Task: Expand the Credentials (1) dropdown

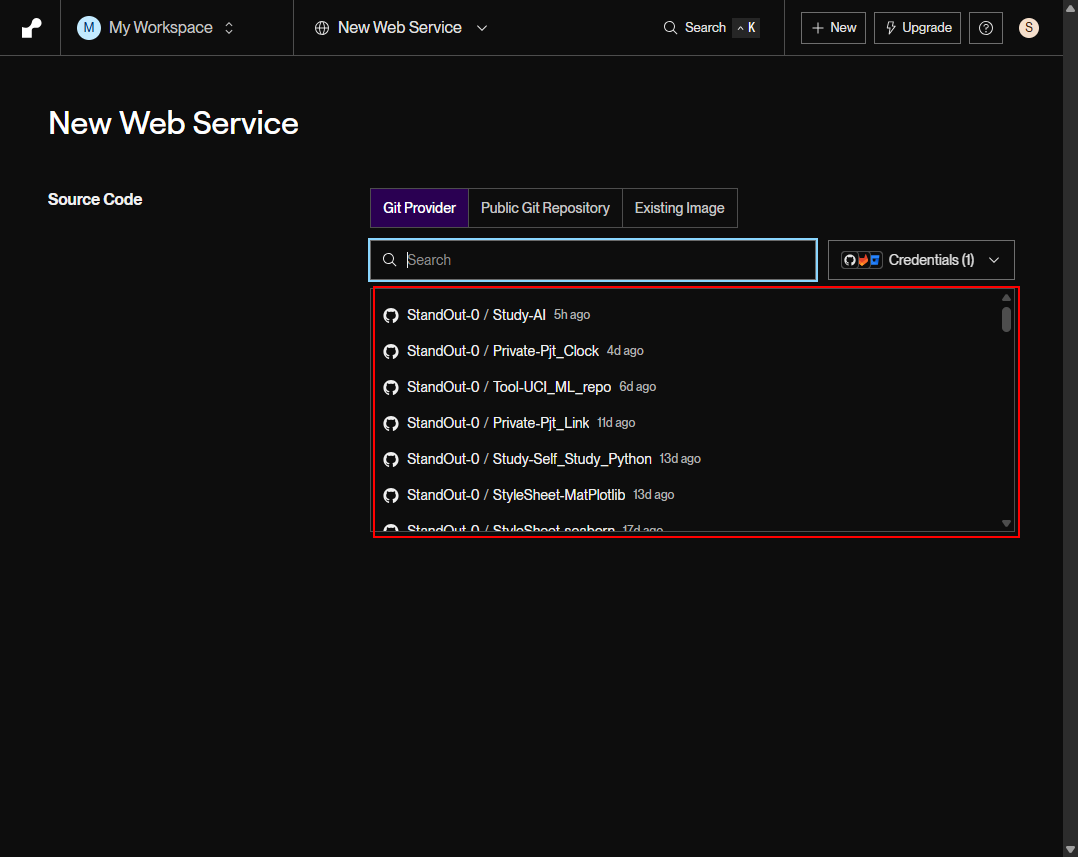Action: 921,260
